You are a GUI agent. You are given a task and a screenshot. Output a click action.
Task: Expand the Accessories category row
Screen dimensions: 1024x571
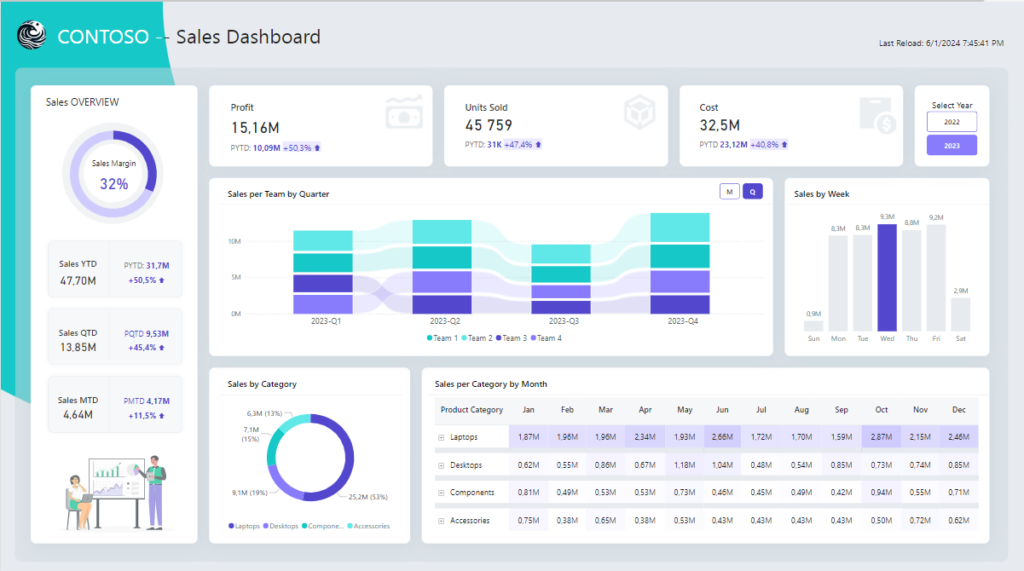click(x=441, y=521)
